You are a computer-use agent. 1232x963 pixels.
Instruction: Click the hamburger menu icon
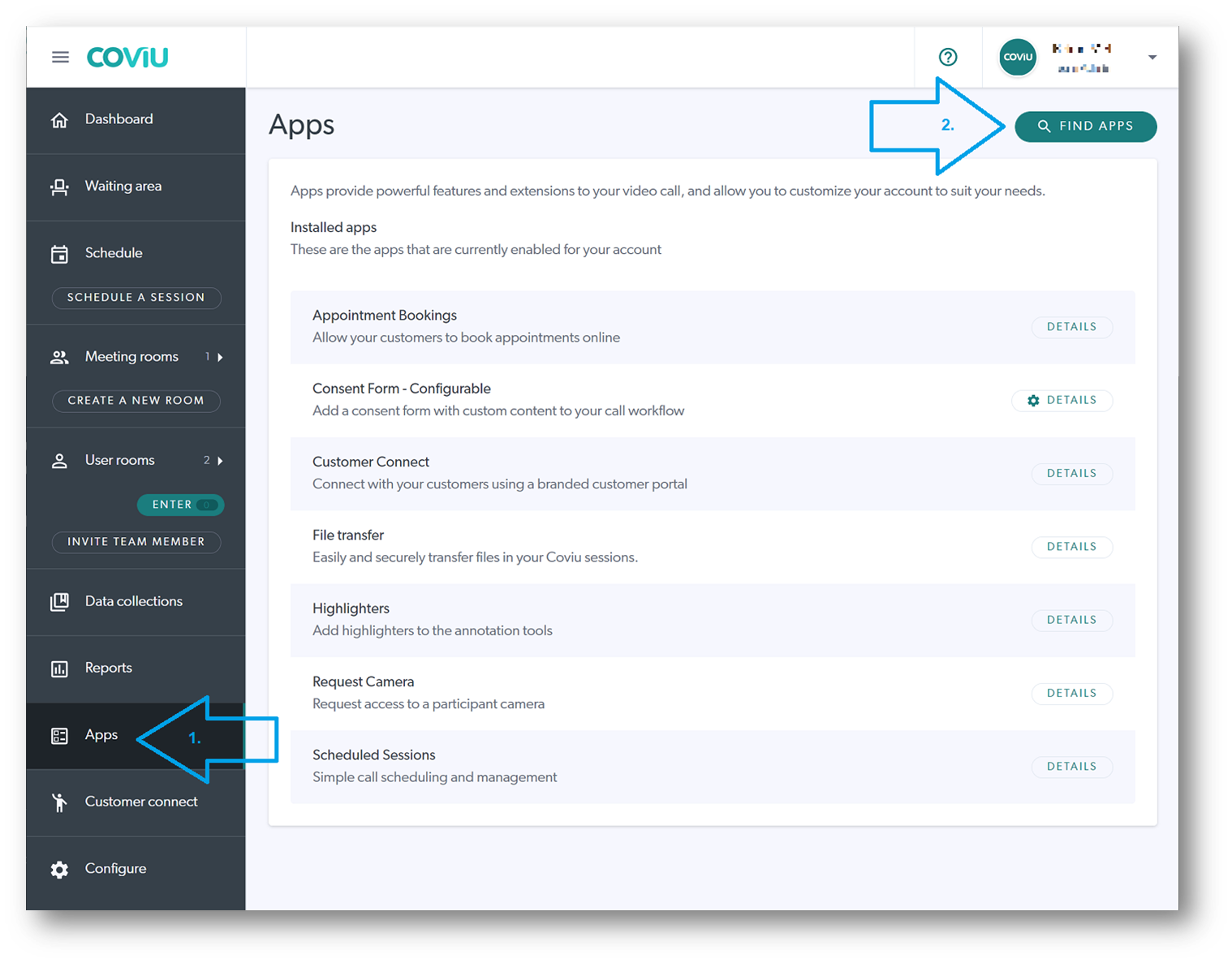(x=60, y=57)
